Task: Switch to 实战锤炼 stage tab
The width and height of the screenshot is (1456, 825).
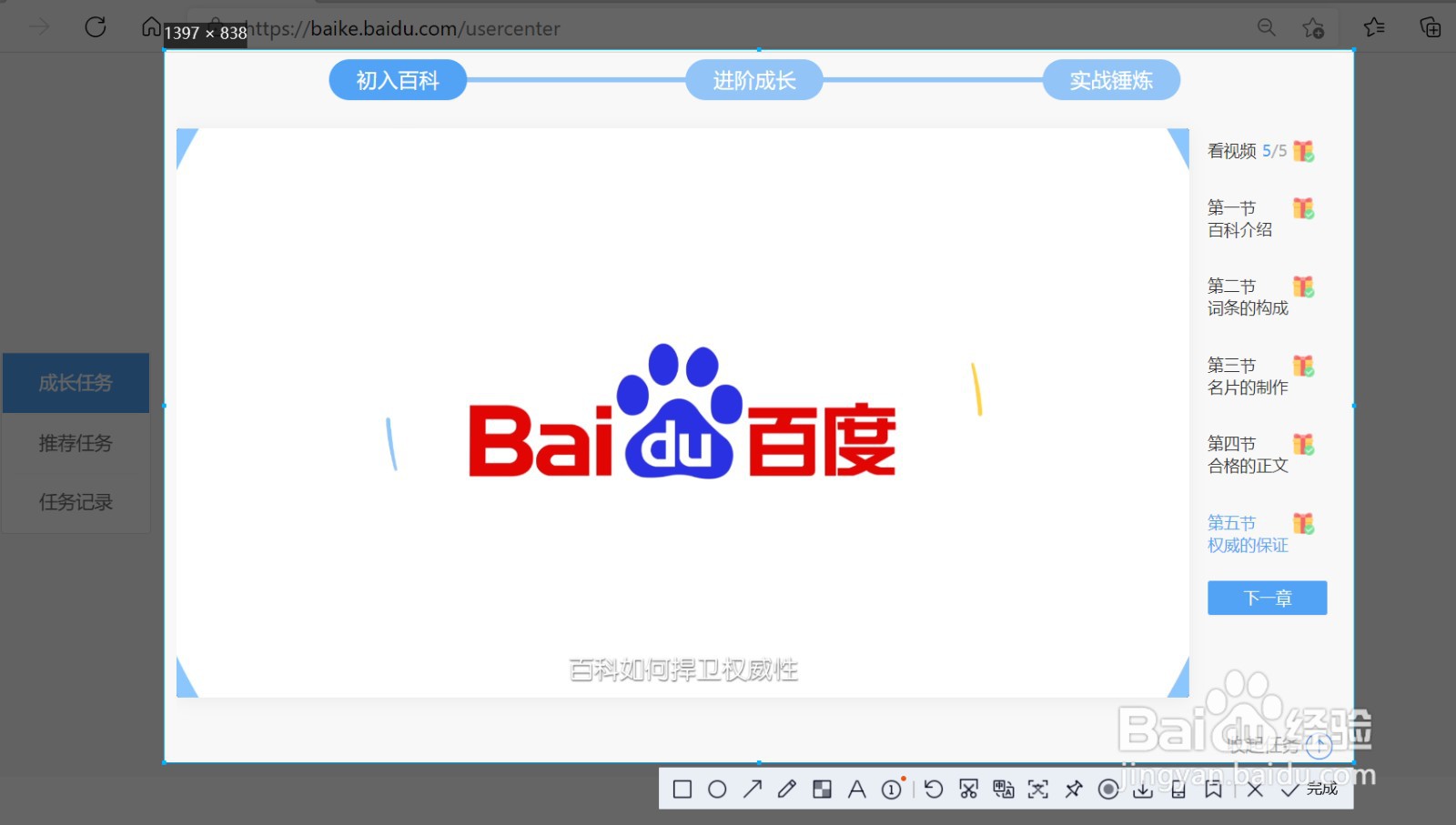Action: 1111,80
